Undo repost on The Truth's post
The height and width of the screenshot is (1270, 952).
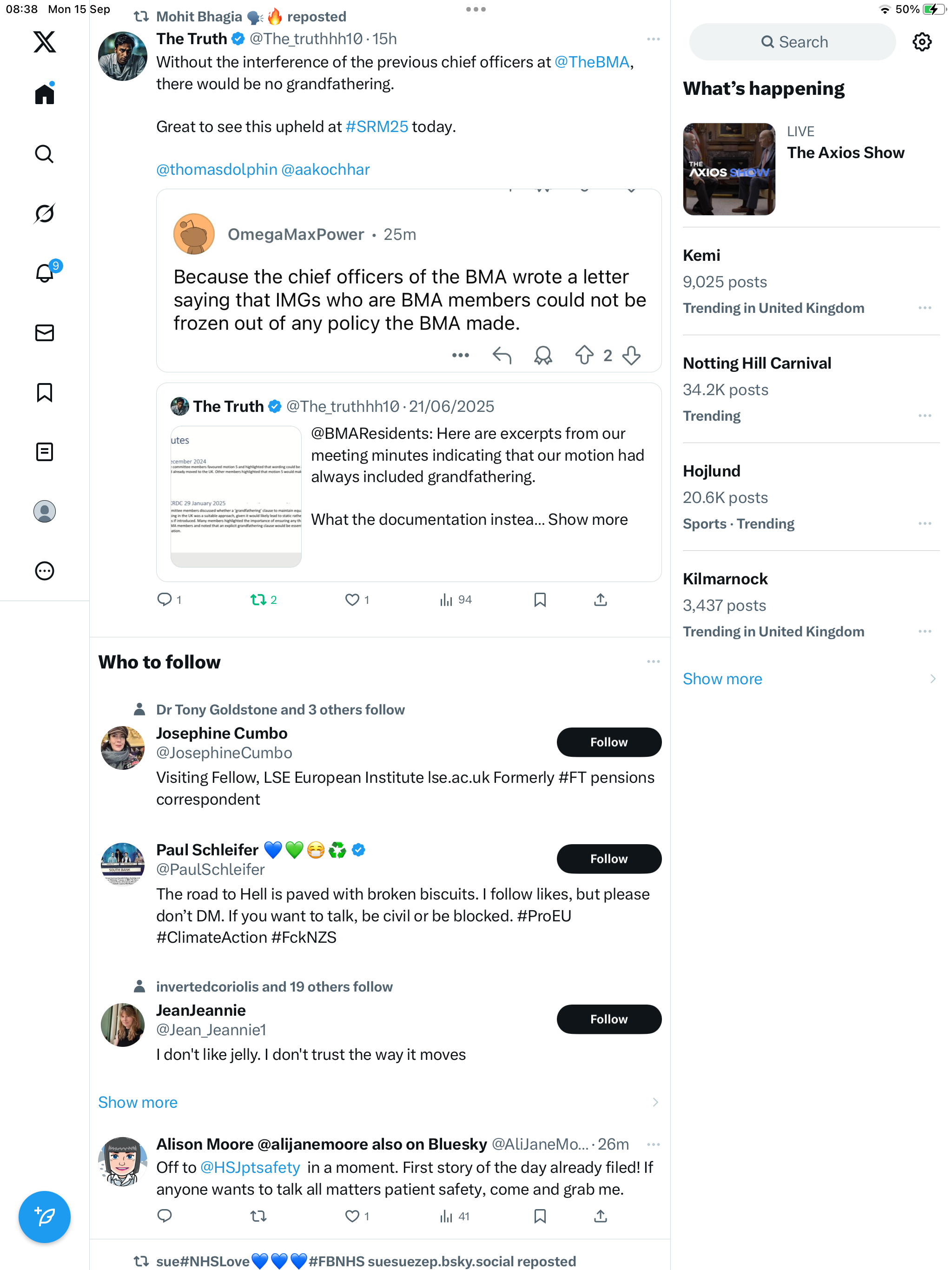click(258, 600)
